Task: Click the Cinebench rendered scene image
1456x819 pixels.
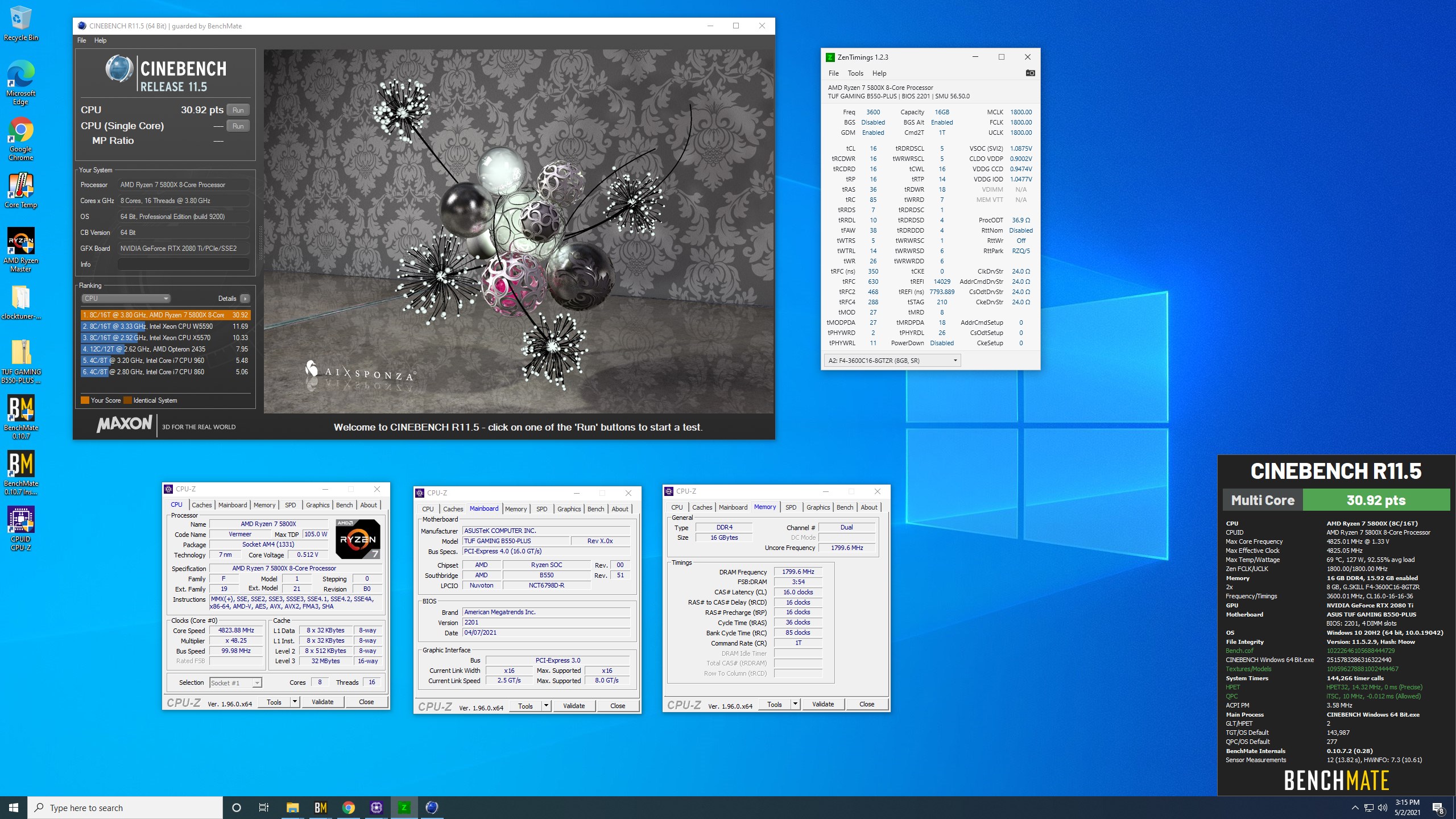Action: pos(519,231)
